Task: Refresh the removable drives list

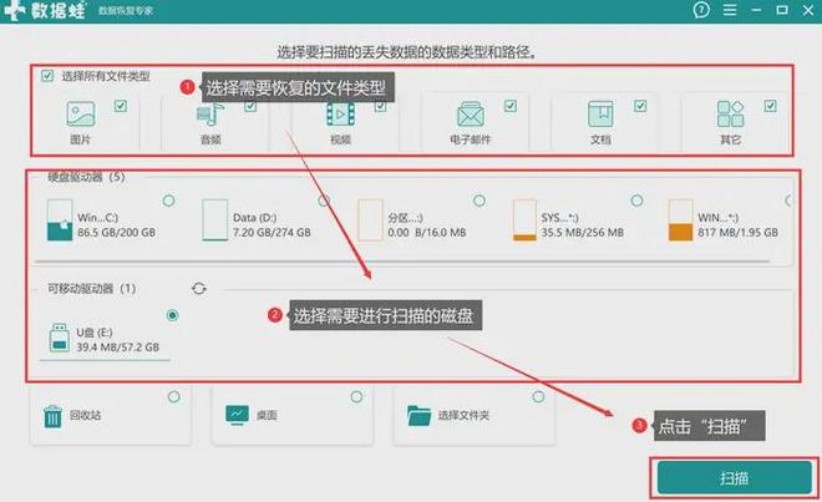Action: pos(199,289)
